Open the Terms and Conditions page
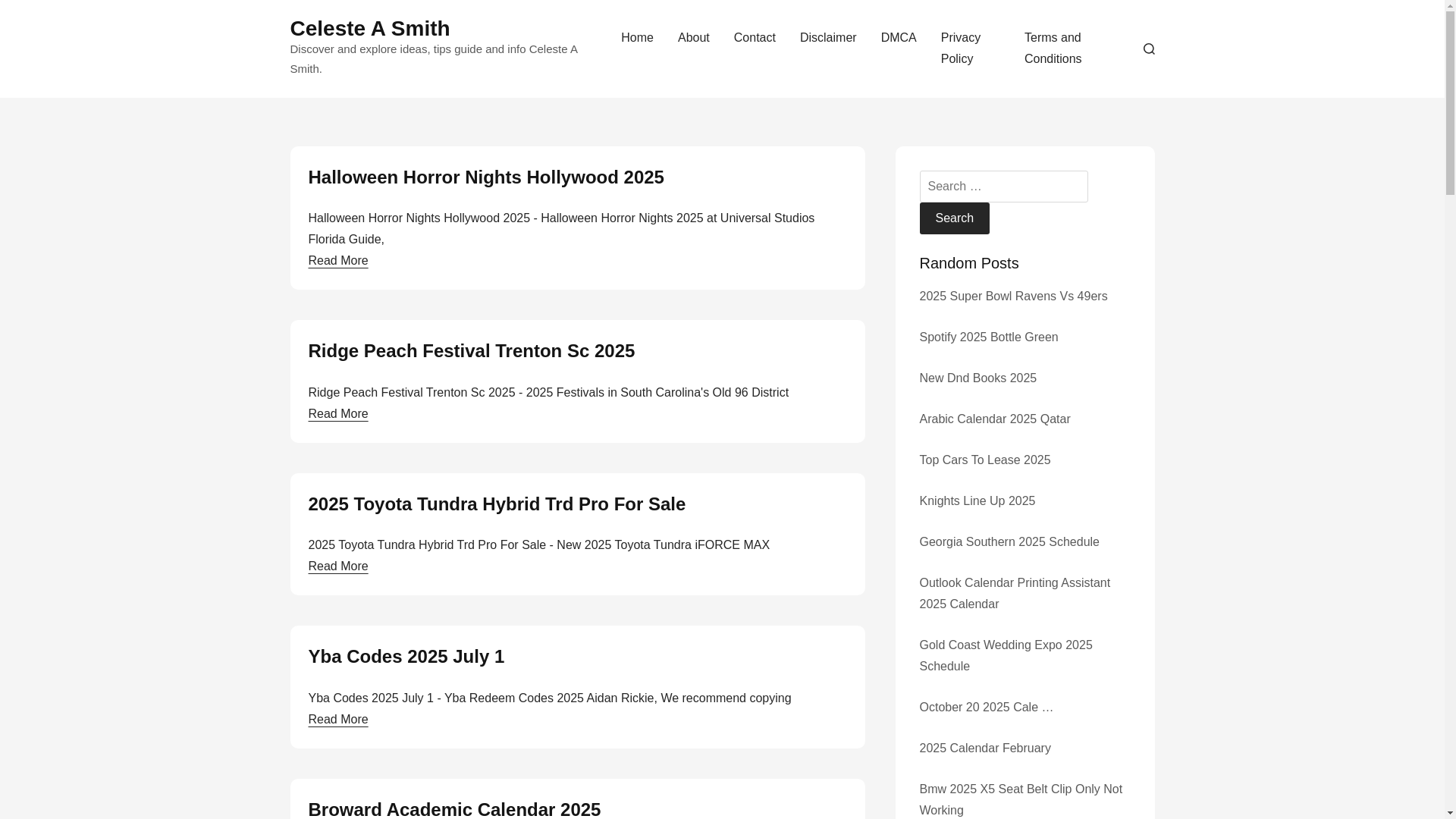The height and width of the screenshot is (819, 1456). click(x=1053, y=49)
